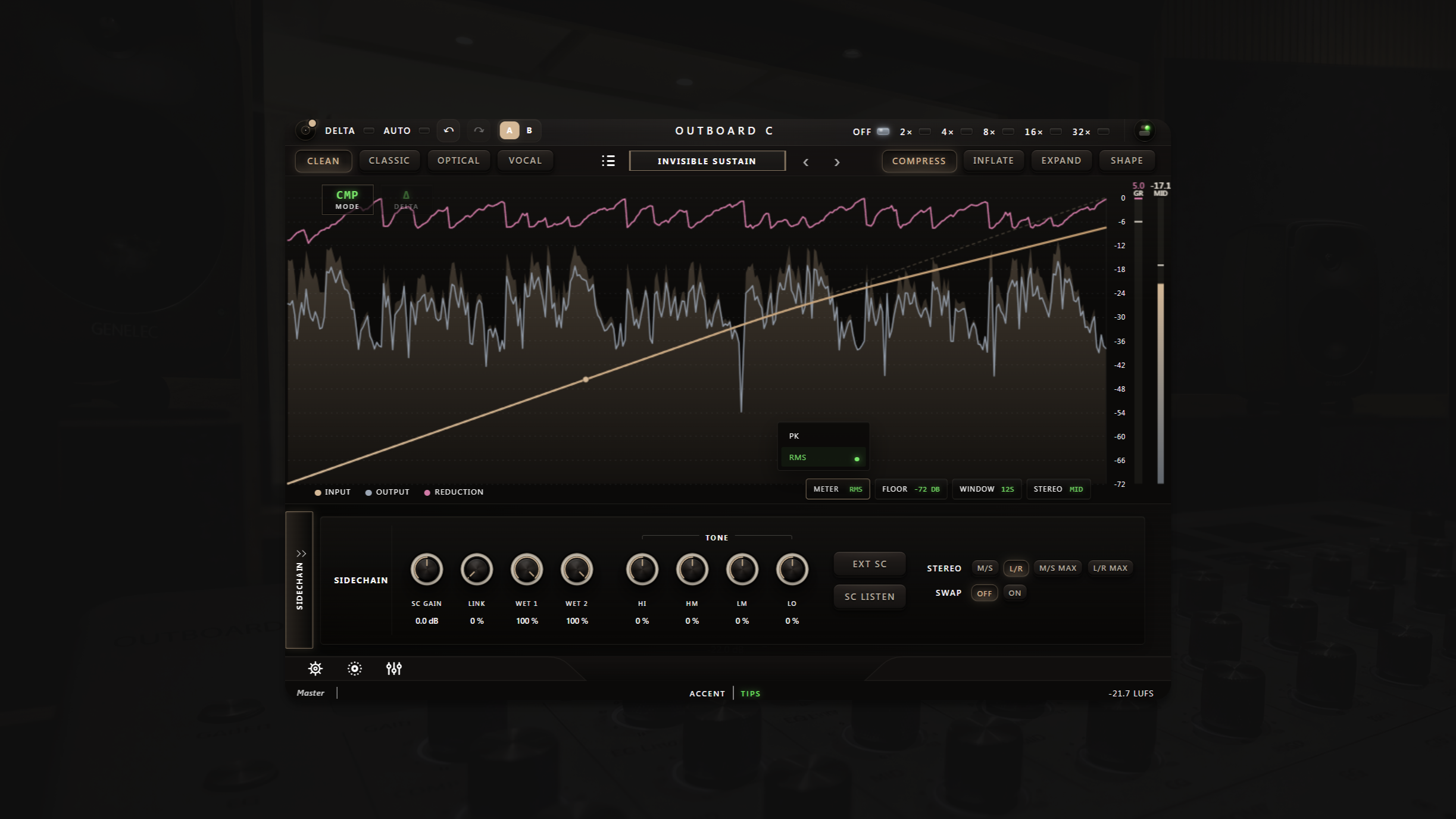The height and width of the screenshot is (819, 1456).
Task: Click the LM tone knob
Action: pos(742,570)
